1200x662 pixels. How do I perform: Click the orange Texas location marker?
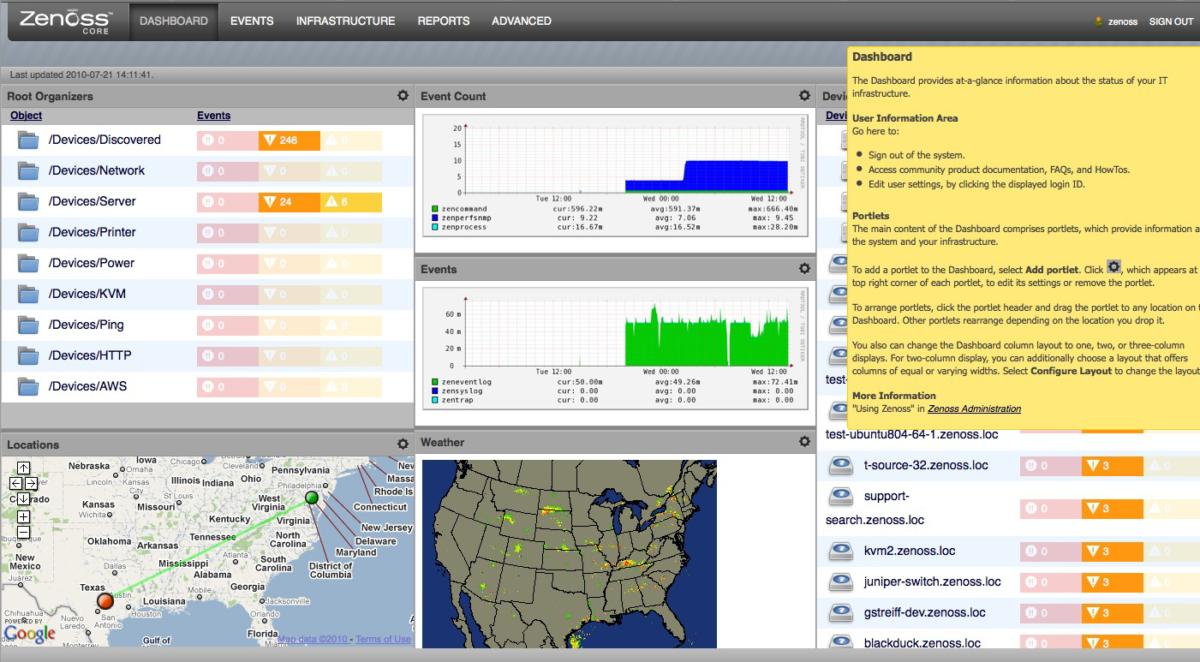[x=105, y=601]
